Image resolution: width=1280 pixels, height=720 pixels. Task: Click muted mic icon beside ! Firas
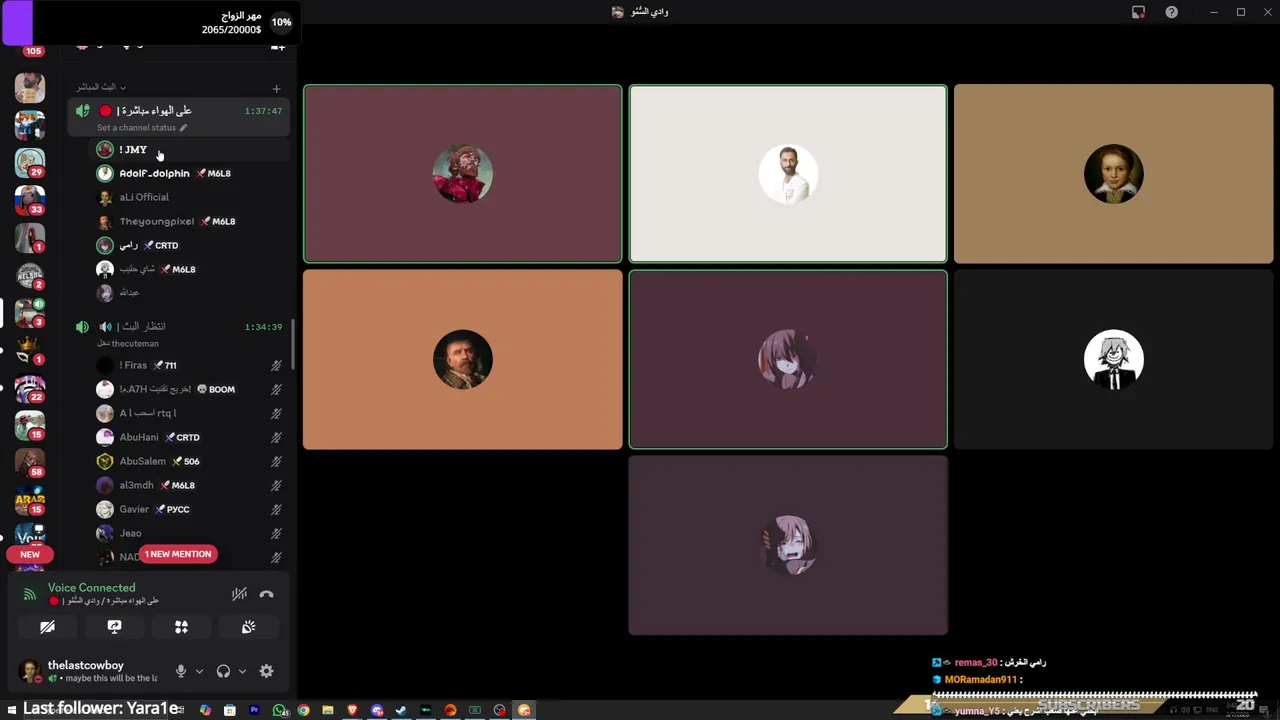[x=276, y=366]
